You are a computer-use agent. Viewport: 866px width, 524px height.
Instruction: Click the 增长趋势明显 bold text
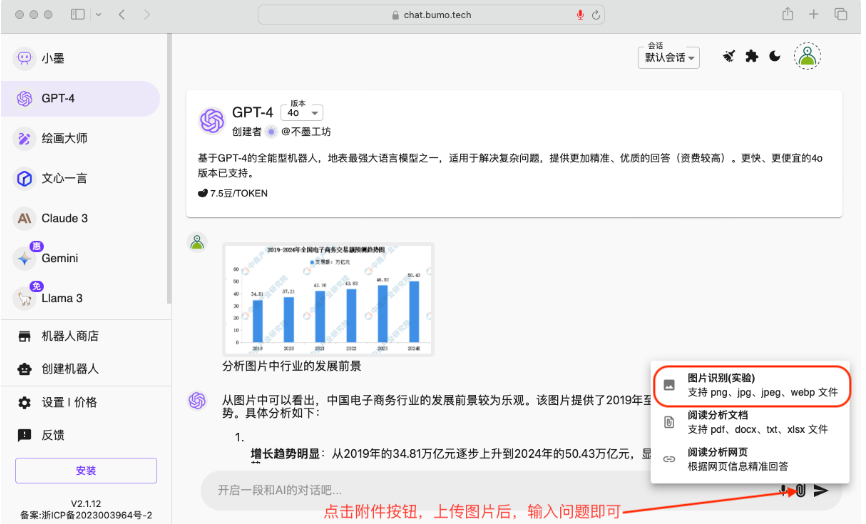(x=285, y=454)
